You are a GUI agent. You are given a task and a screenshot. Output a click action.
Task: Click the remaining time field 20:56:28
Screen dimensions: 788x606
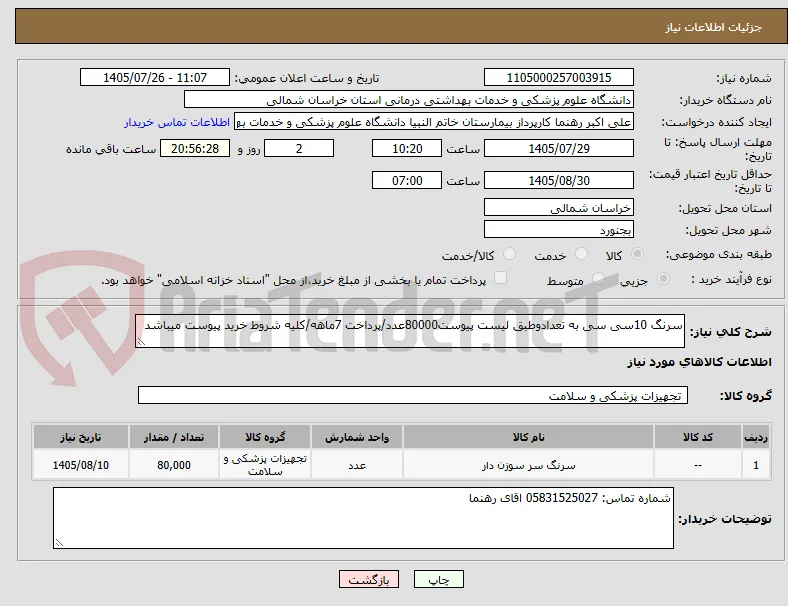pos(195,148)
